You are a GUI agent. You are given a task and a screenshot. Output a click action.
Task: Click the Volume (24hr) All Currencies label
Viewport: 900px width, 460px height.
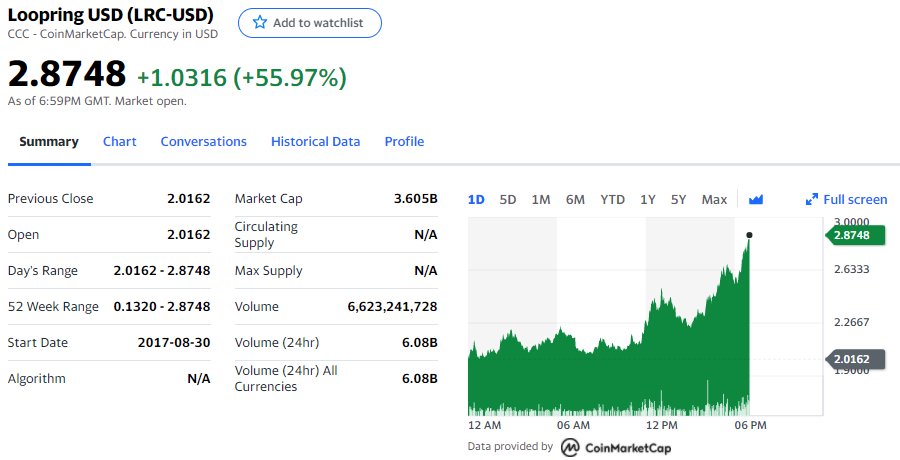286,378
